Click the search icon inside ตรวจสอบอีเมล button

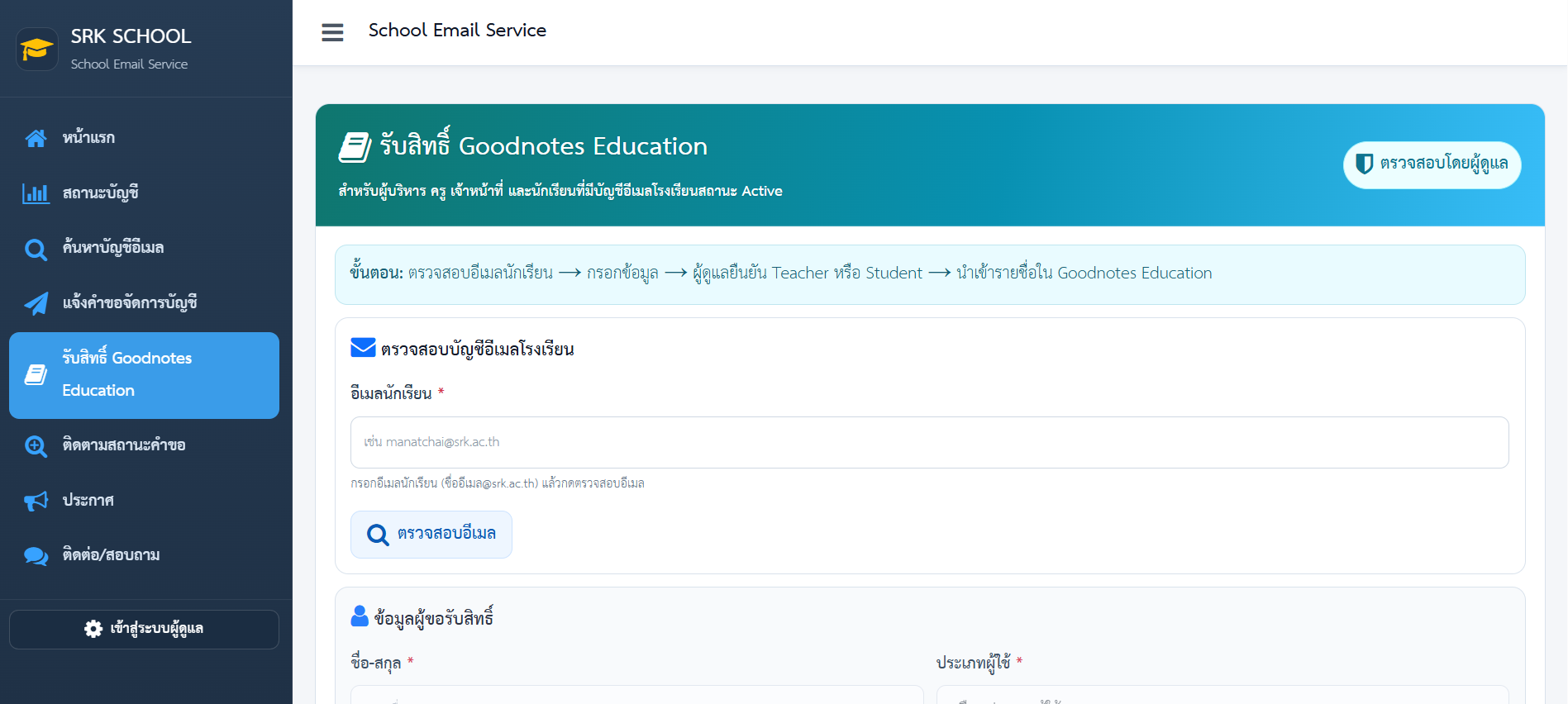click(x=378, y=535)
